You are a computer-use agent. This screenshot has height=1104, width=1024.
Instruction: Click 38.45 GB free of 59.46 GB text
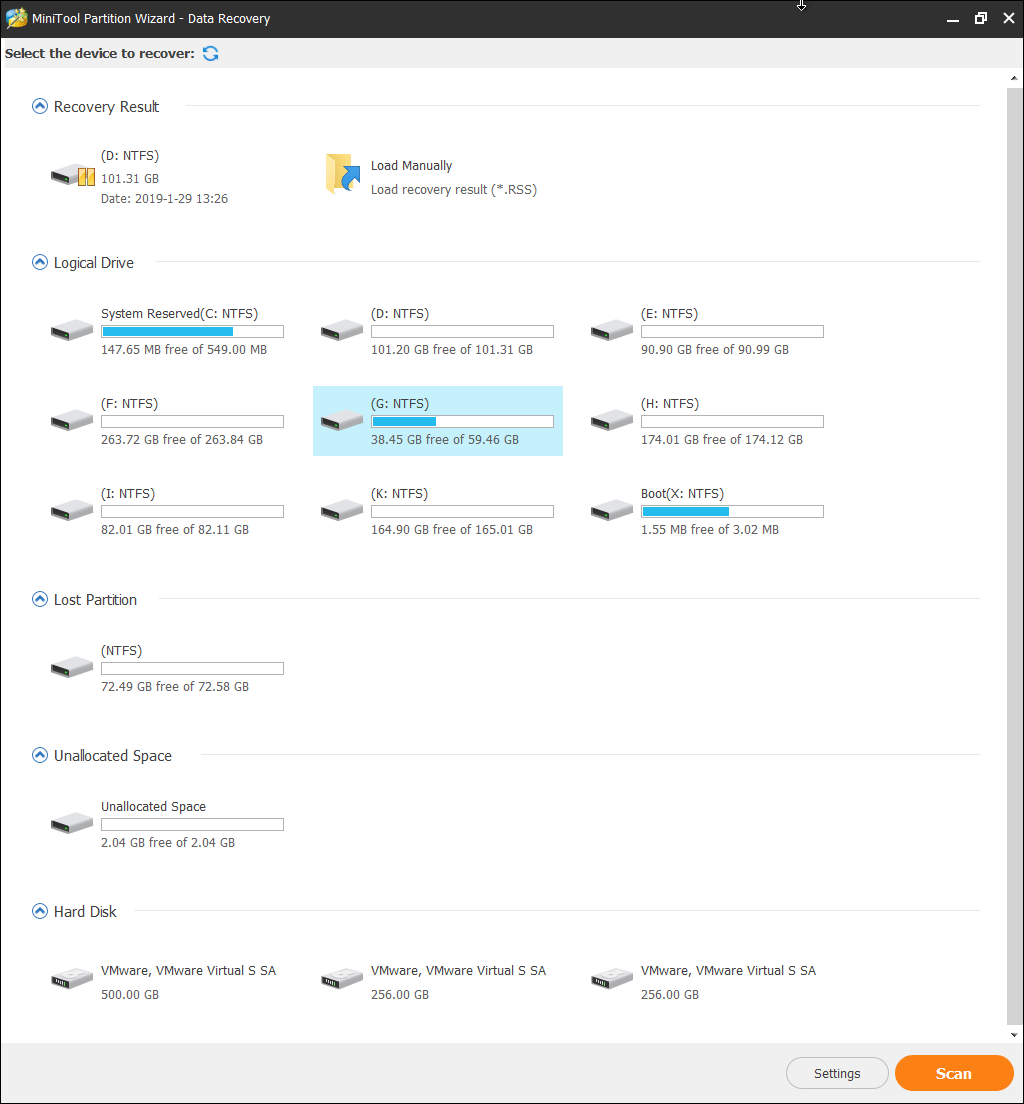444,439
